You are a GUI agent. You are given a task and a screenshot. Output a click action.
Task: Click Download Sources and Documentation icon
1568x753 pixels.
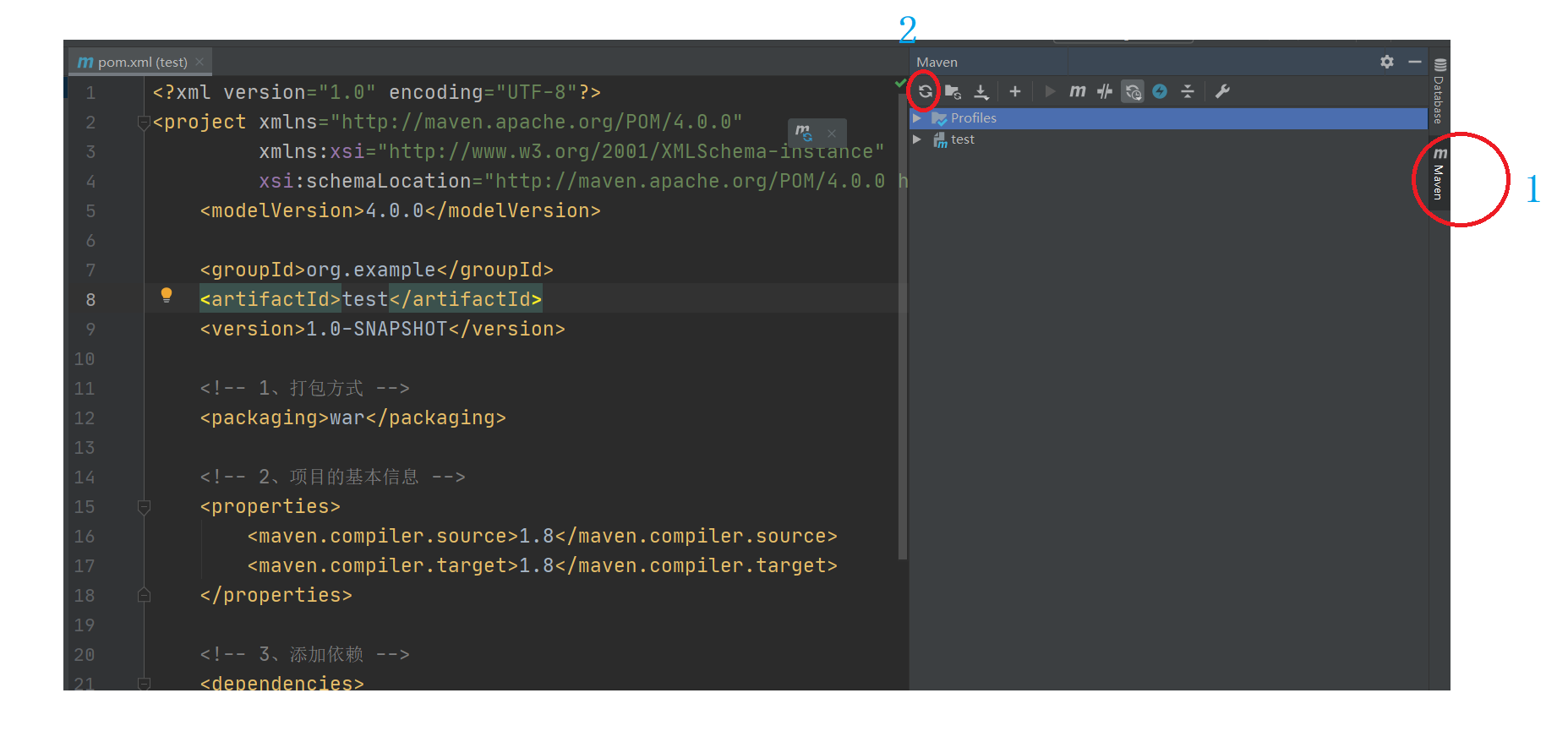tap(981, 91)
